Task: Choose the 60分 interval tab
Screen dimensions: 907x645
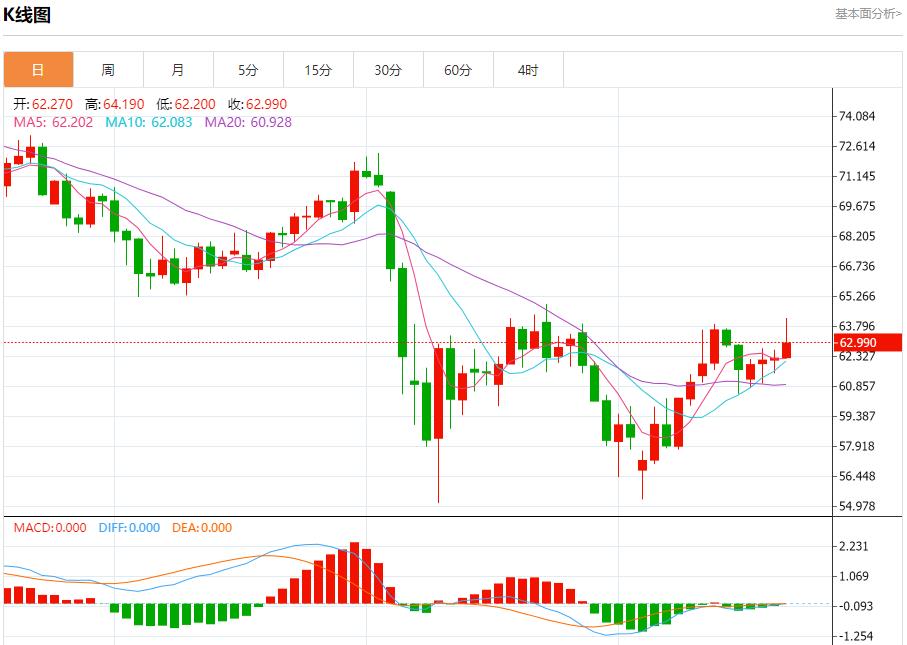Action: pyautogui.click(x=458, y=70)
